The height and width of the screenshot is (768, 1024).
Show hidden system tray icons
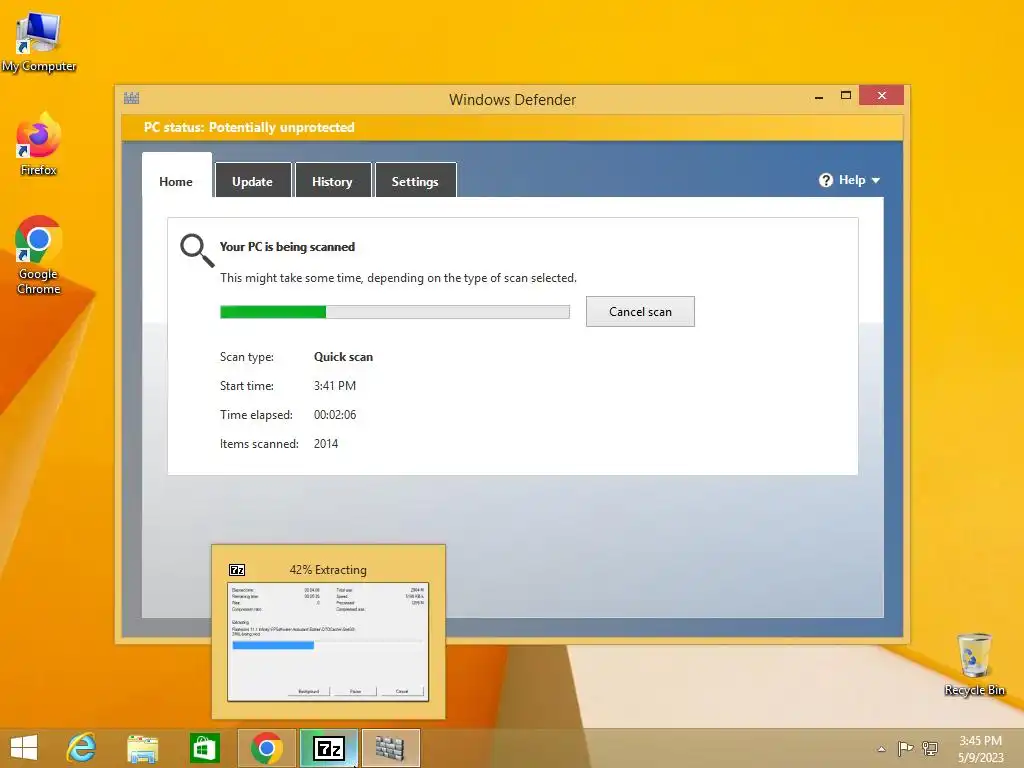click(882, 749)
